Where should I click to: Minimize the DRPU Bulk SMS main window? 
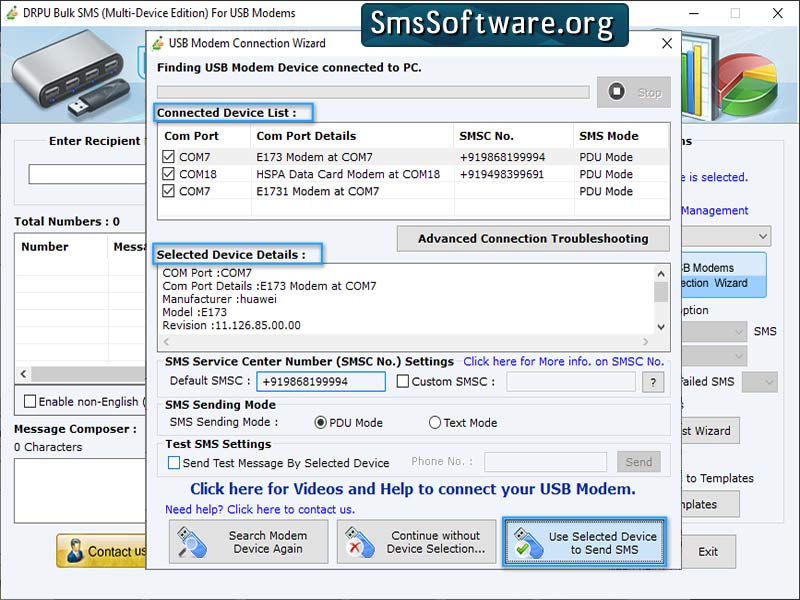(x=694, y=13)
